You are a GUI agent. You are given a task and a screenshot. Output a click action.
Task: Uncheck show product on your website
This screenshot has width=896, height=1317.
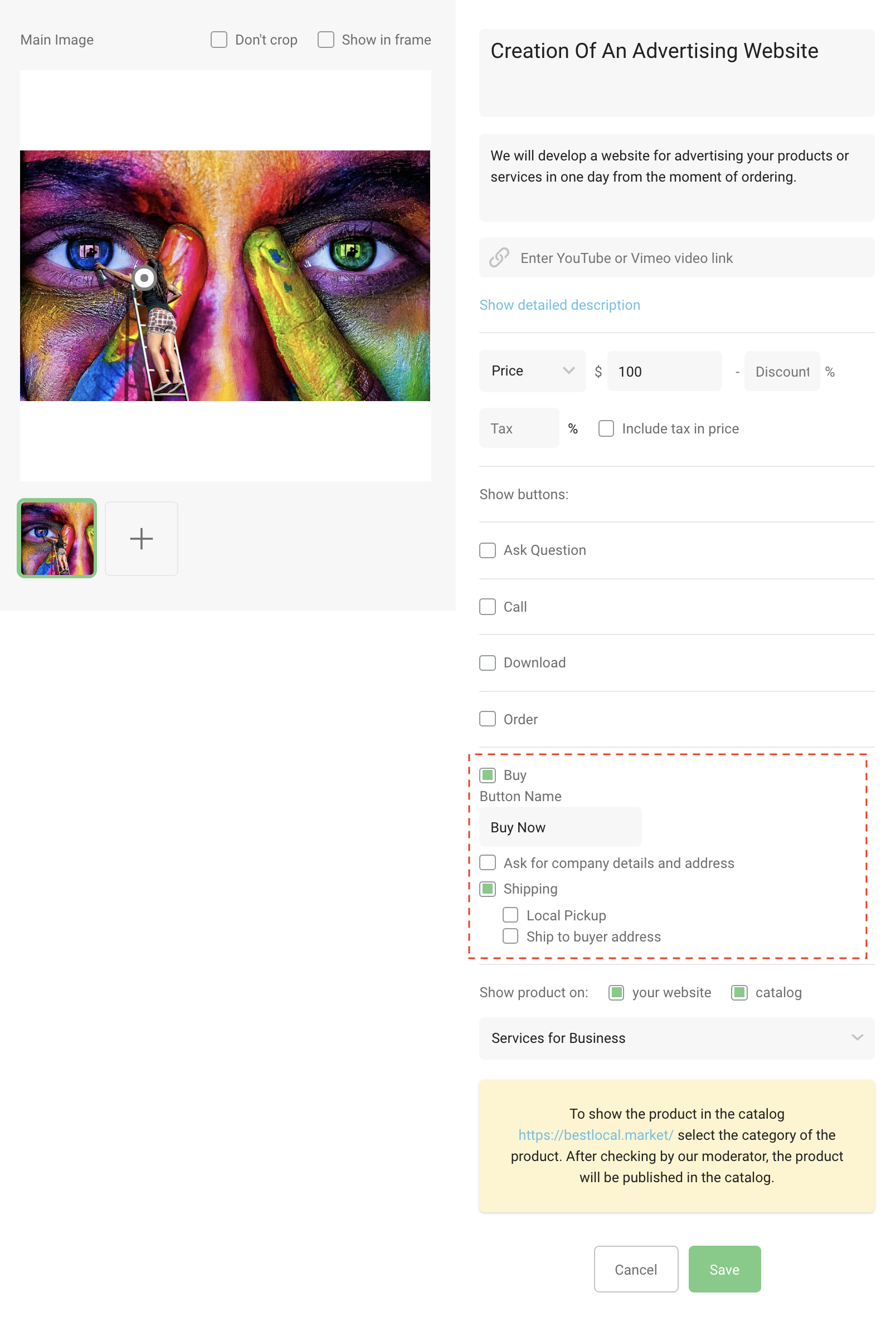pyautogui.click(x=616, y=992)
